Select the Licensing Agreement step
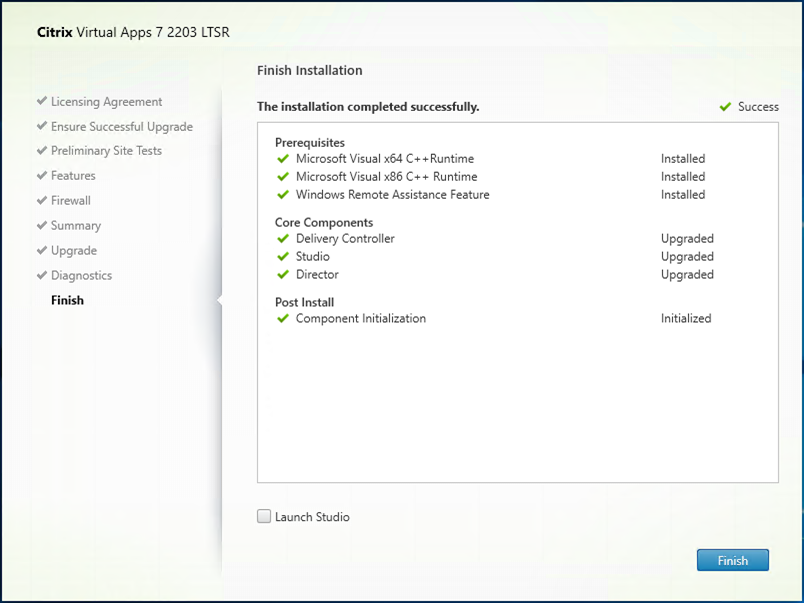This screenshot has height=603, width=804. (106, 102)
